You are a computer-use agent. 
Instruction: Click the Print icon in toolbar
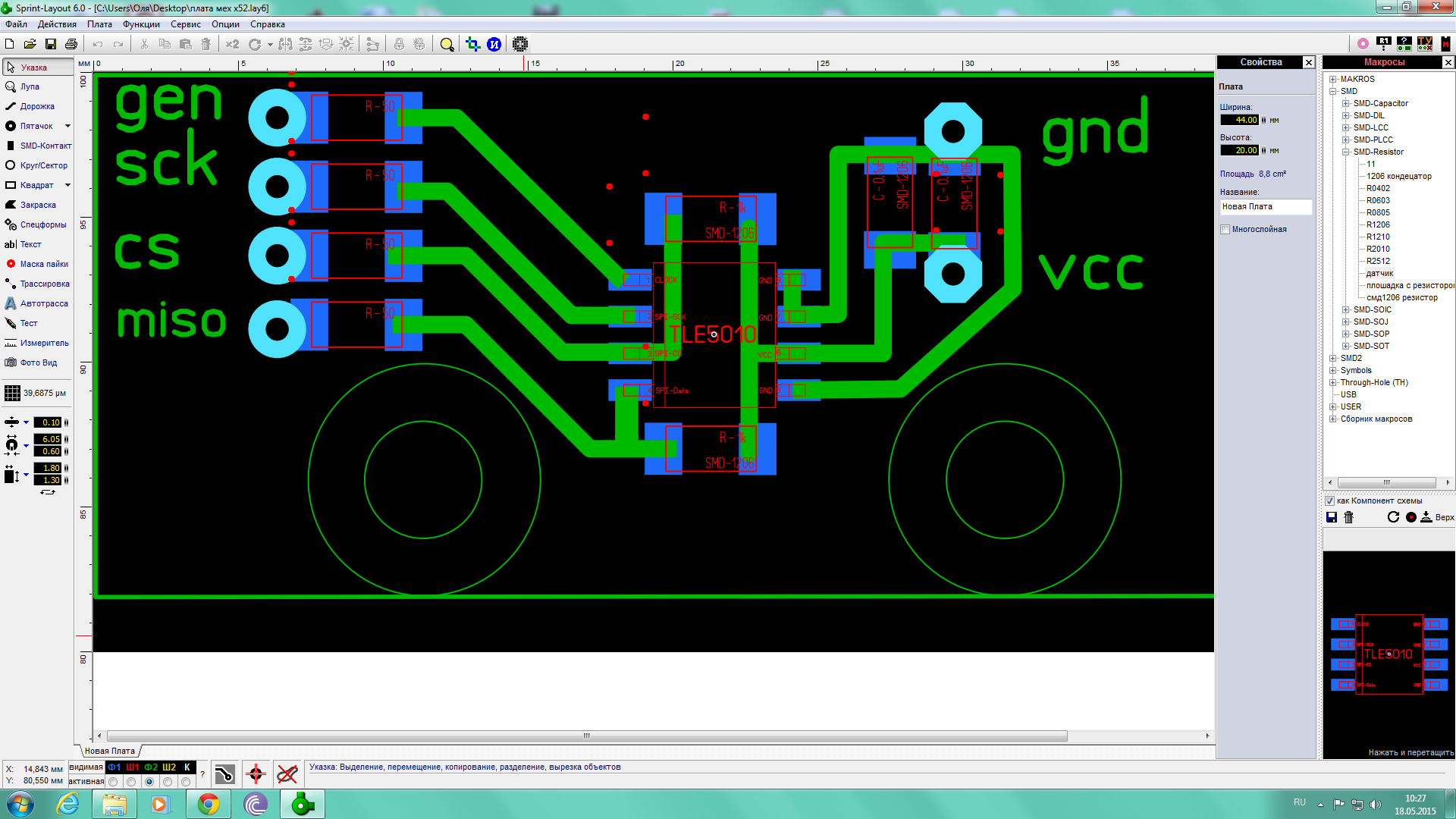pos(71,44)
